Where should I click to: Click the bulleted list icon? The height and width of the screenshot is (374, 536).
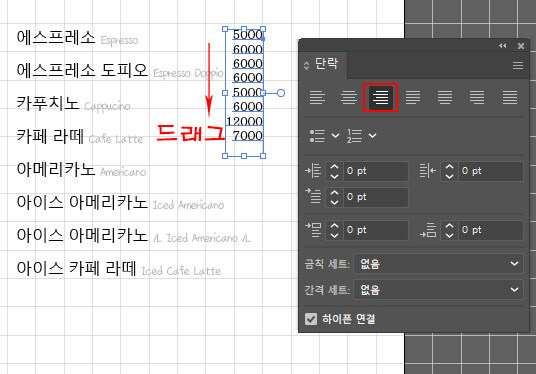pos(317,136)
